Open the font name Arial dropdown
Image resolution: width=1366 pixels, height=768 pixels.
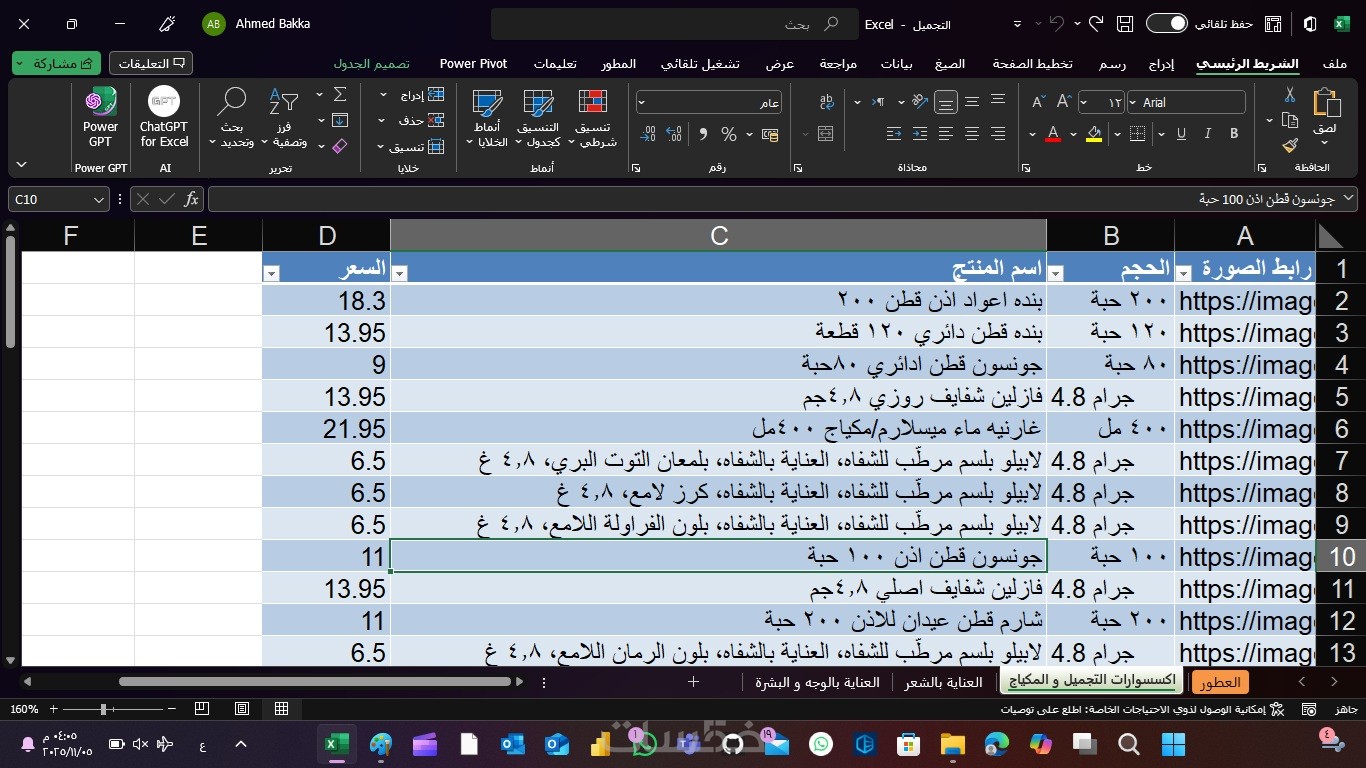[1133, 103]
